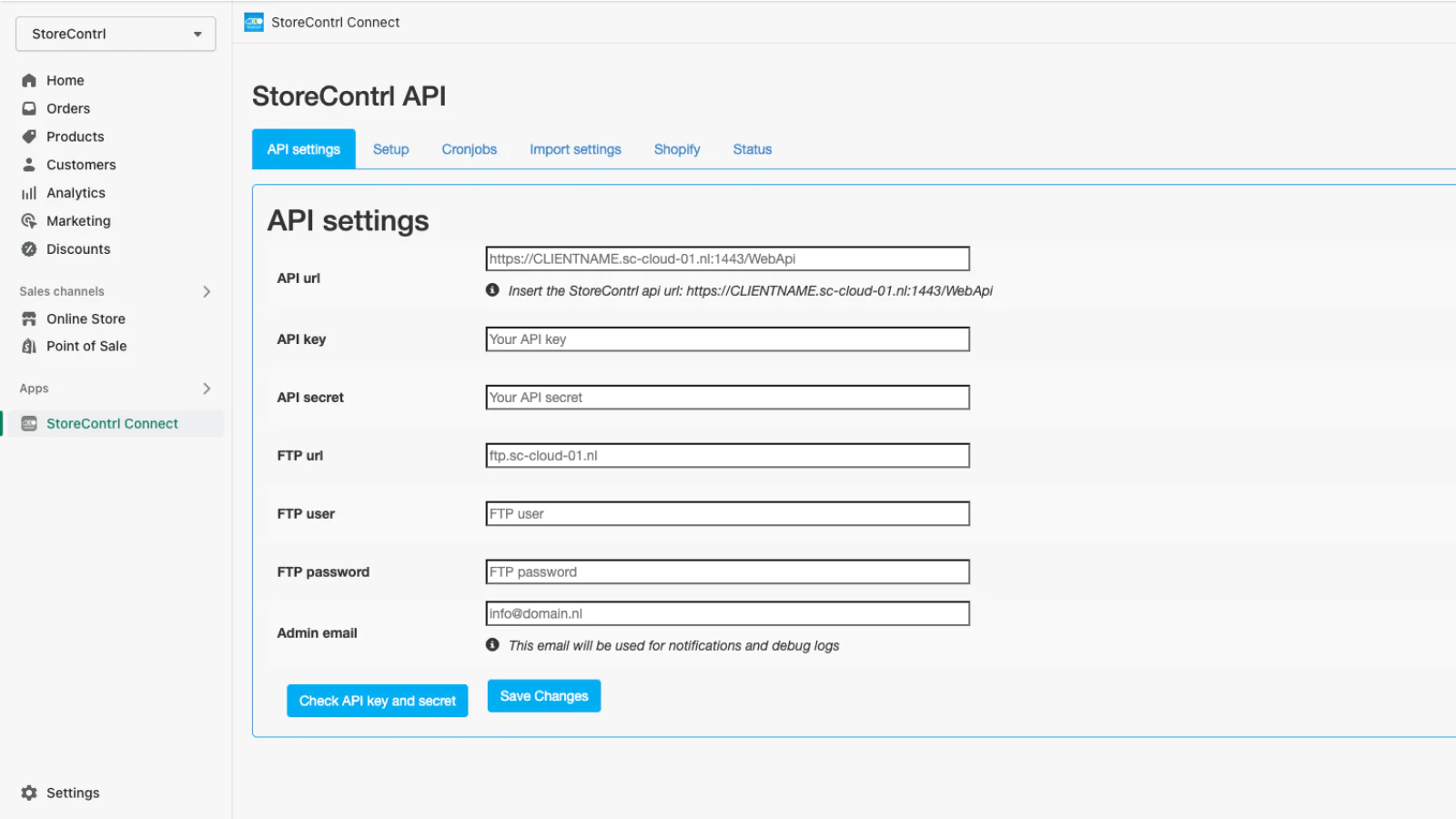
Task: Focus the API secret input field
Action: [x=728, y=398]
